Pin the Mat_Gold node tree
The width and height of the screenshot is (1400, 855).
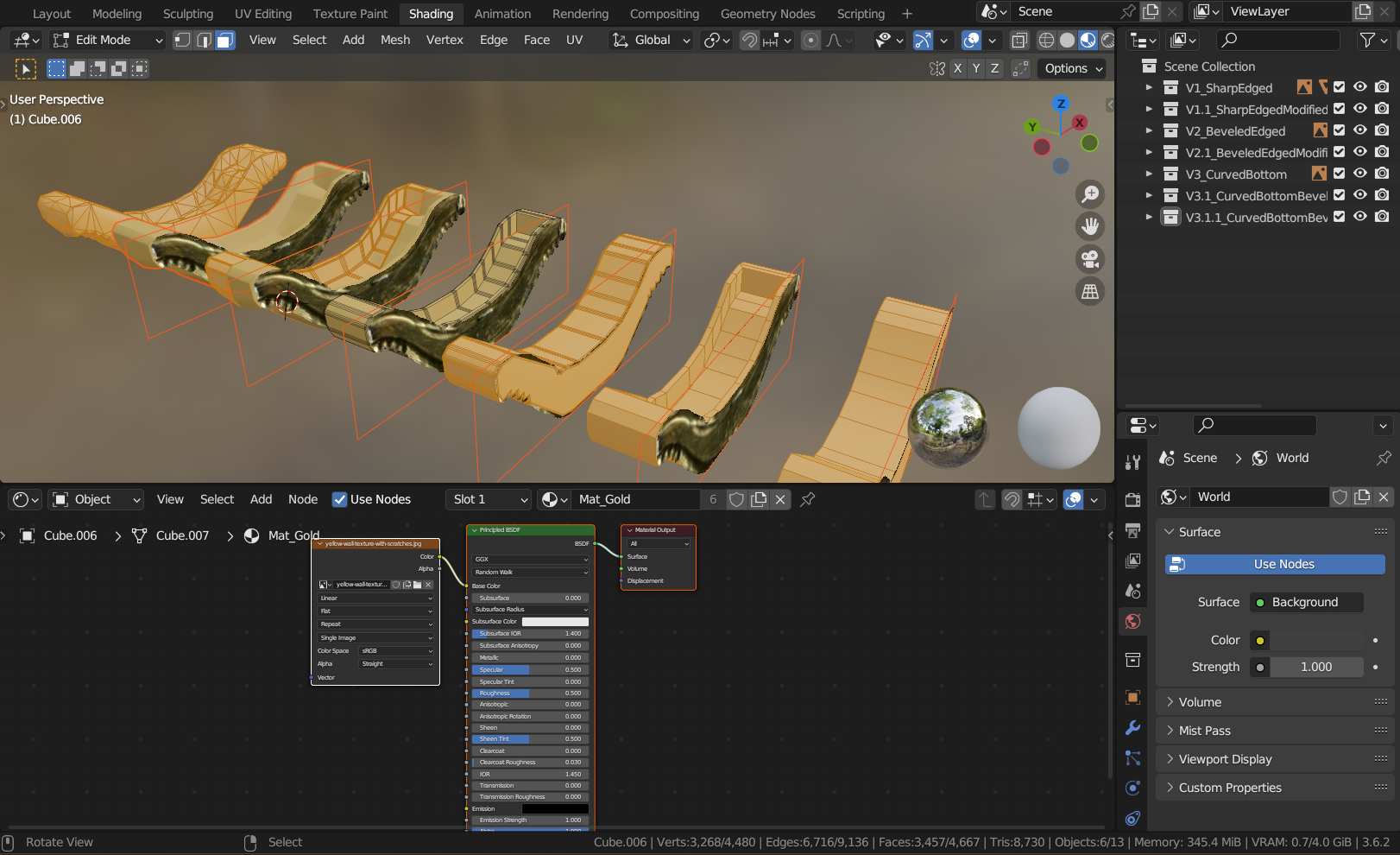click(x=808, y=499)
